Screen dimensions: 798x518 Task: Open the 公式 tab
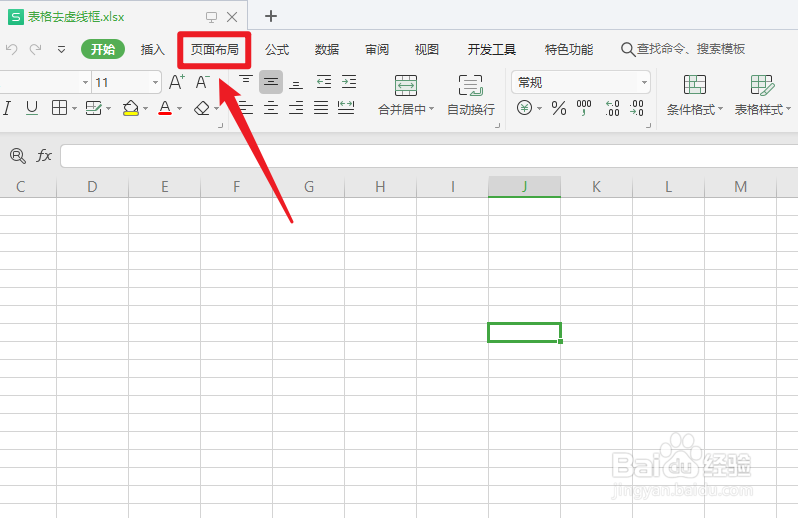(x=277, y=49)
